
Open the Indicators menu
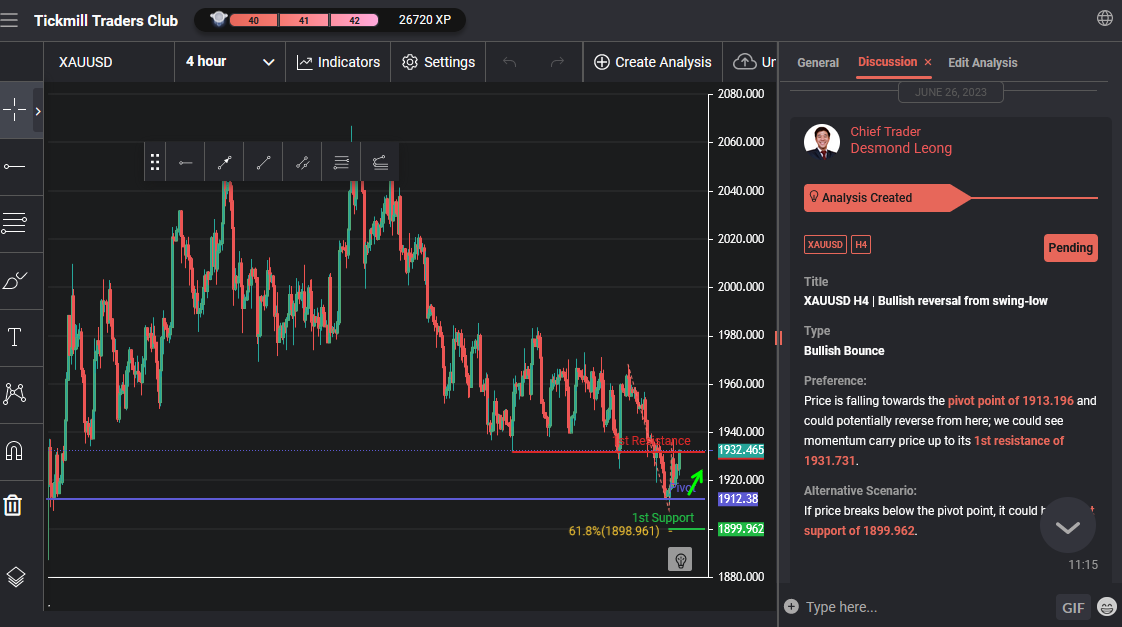338,62
